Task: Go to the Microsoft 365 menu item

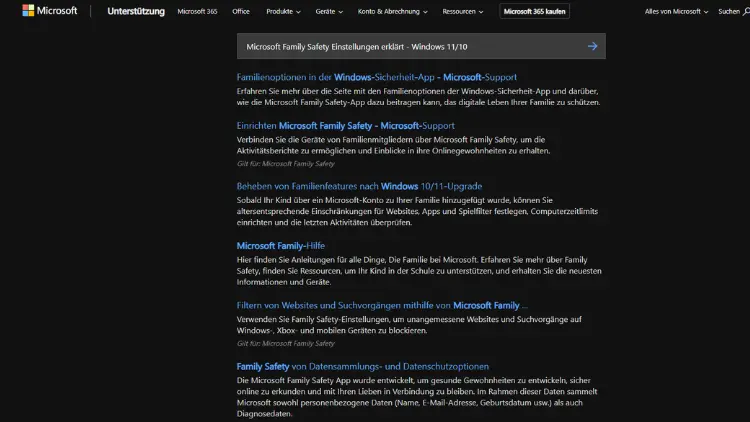Action: point(197,11)
